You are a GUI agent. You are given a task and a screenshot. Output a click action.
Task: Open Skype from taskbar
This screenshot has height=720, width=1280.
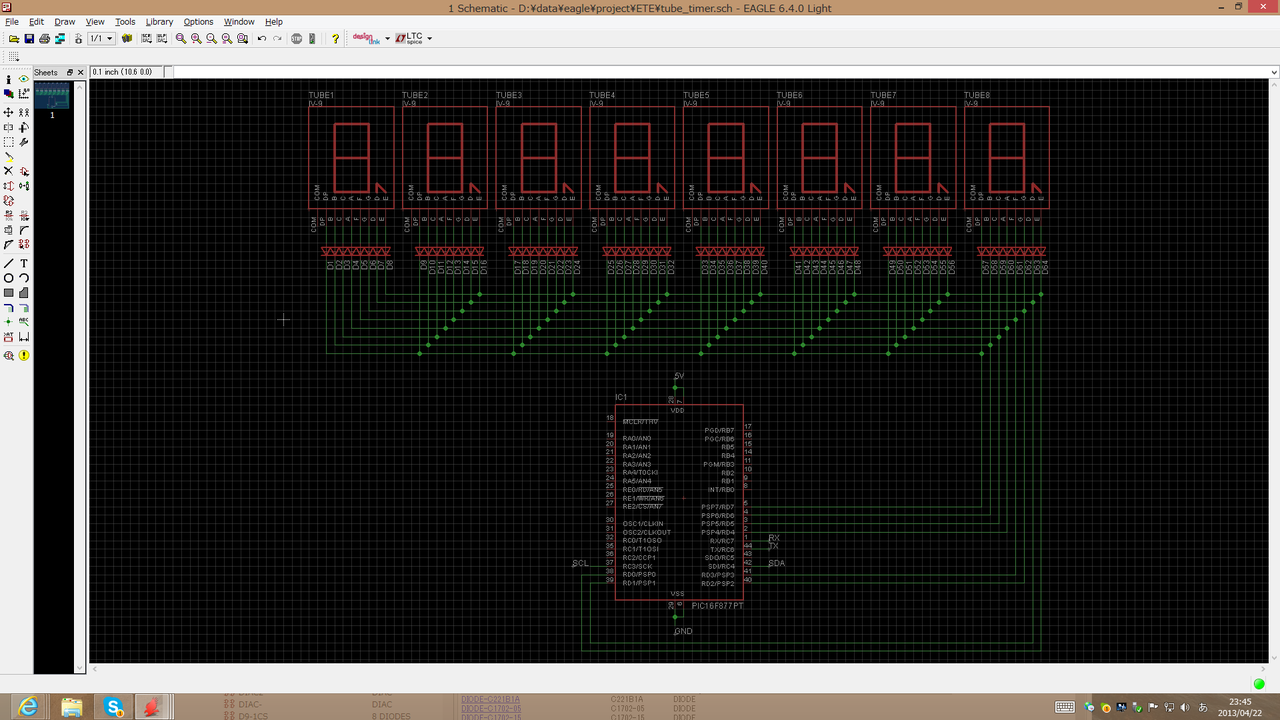click(x=114, y=707)
